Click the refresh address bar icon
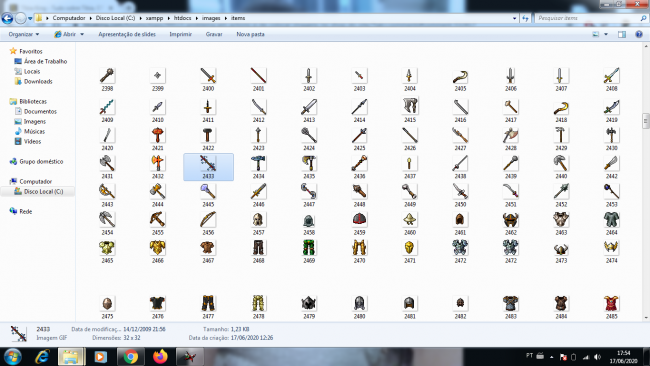 [526, 18]
